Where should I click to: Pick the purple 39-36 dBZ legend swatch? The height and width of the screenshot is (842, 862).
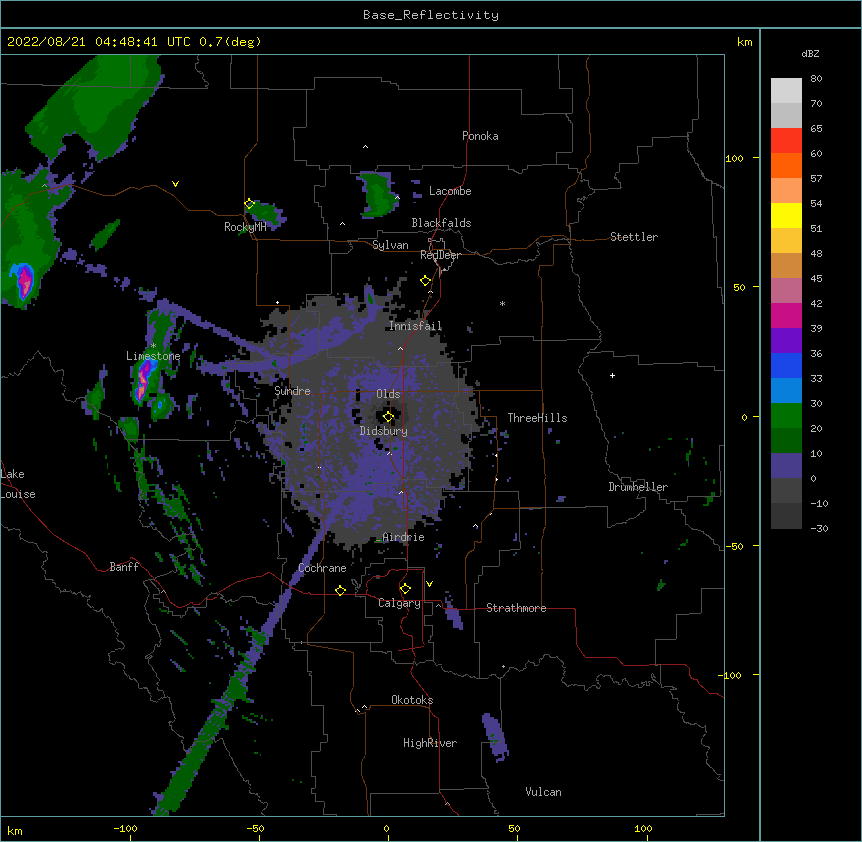coord(786,341)
